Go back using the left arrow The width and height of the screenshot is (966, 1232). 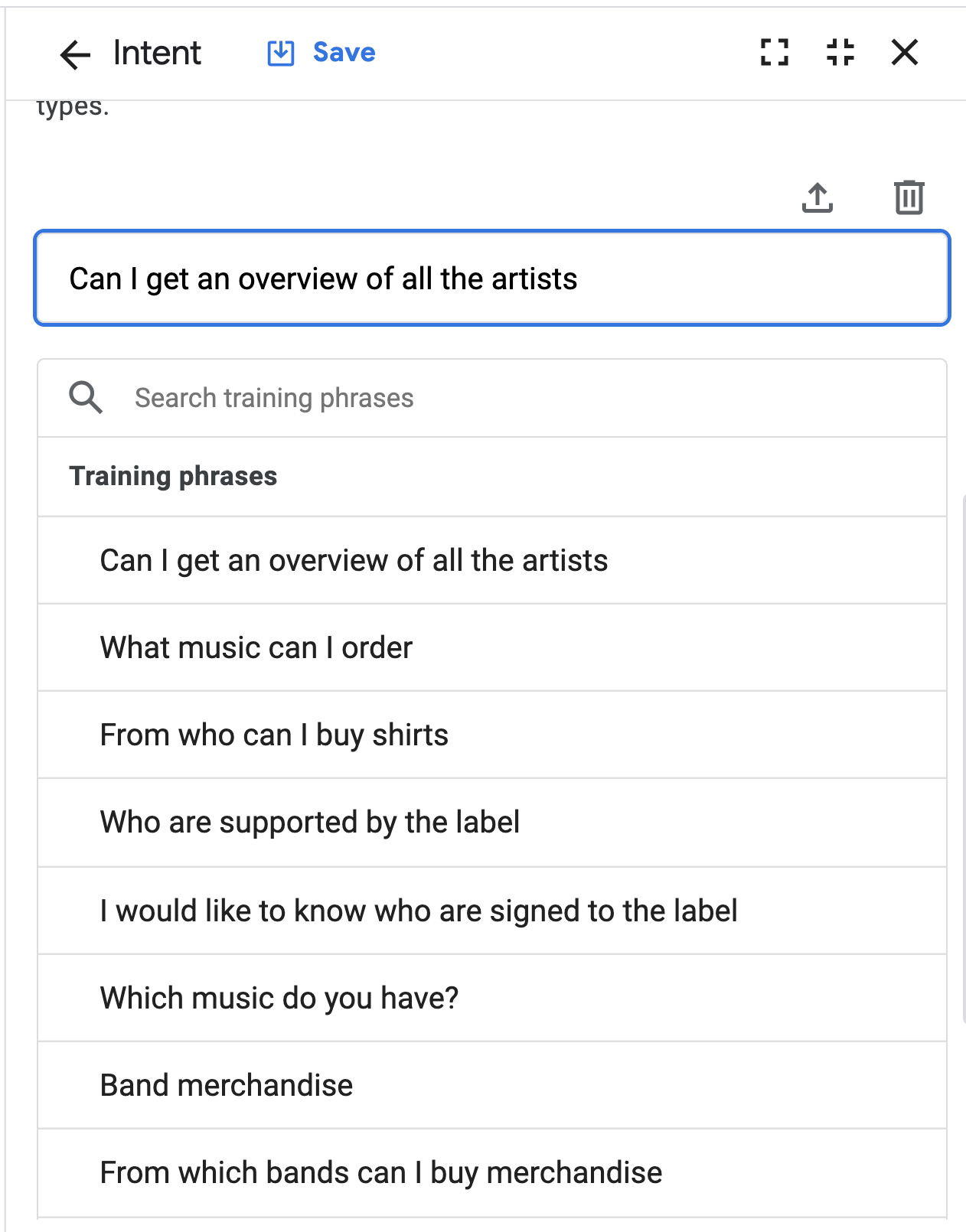pos(75,54)
